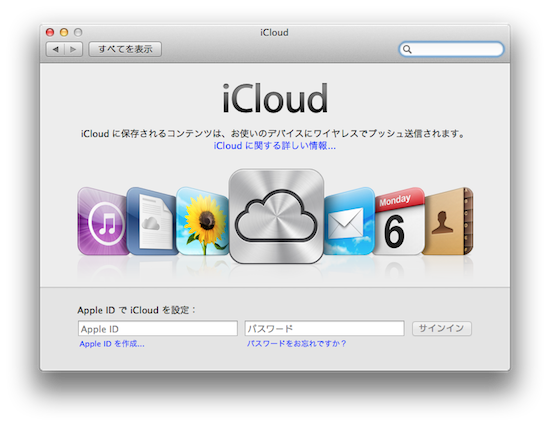Focus the Apple ID text field
This screenshot has height=426, width=550.
(x=158, y=328)
